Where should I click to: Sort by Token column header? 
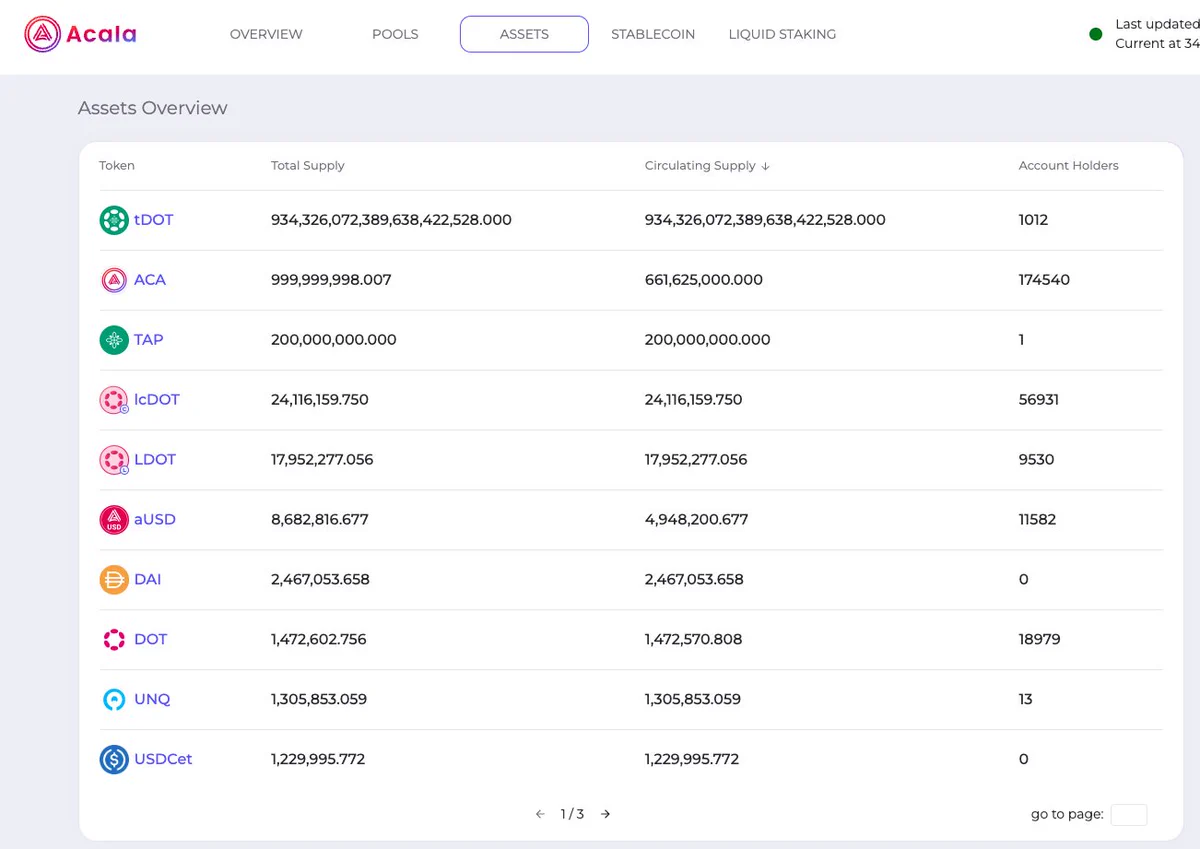tap(117, 166)
